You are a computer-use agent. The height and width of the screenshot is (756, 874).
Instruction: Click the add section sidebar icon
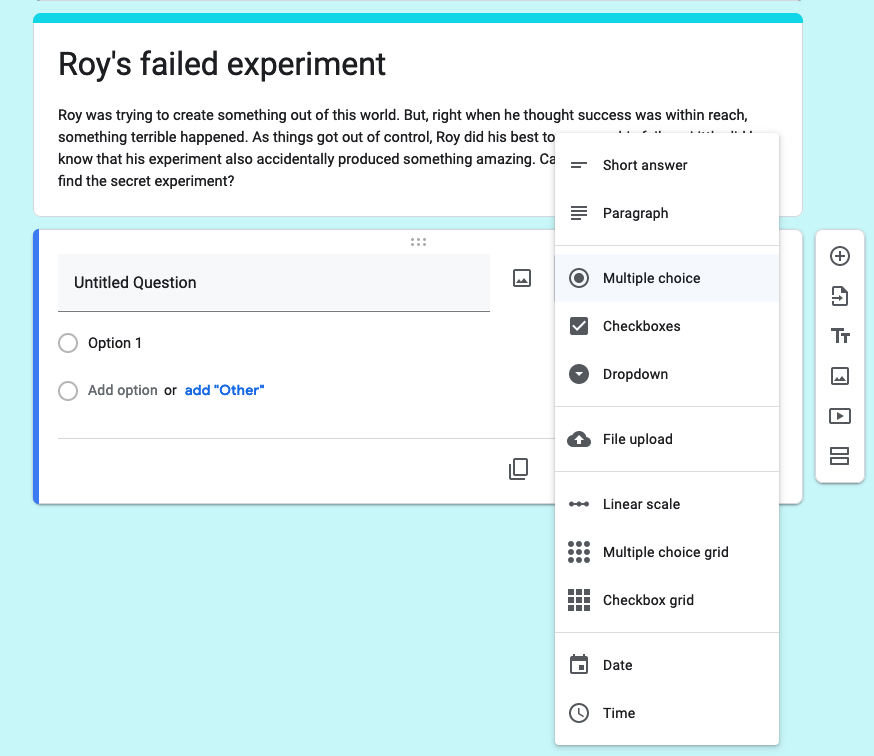[x=840, y=456]
